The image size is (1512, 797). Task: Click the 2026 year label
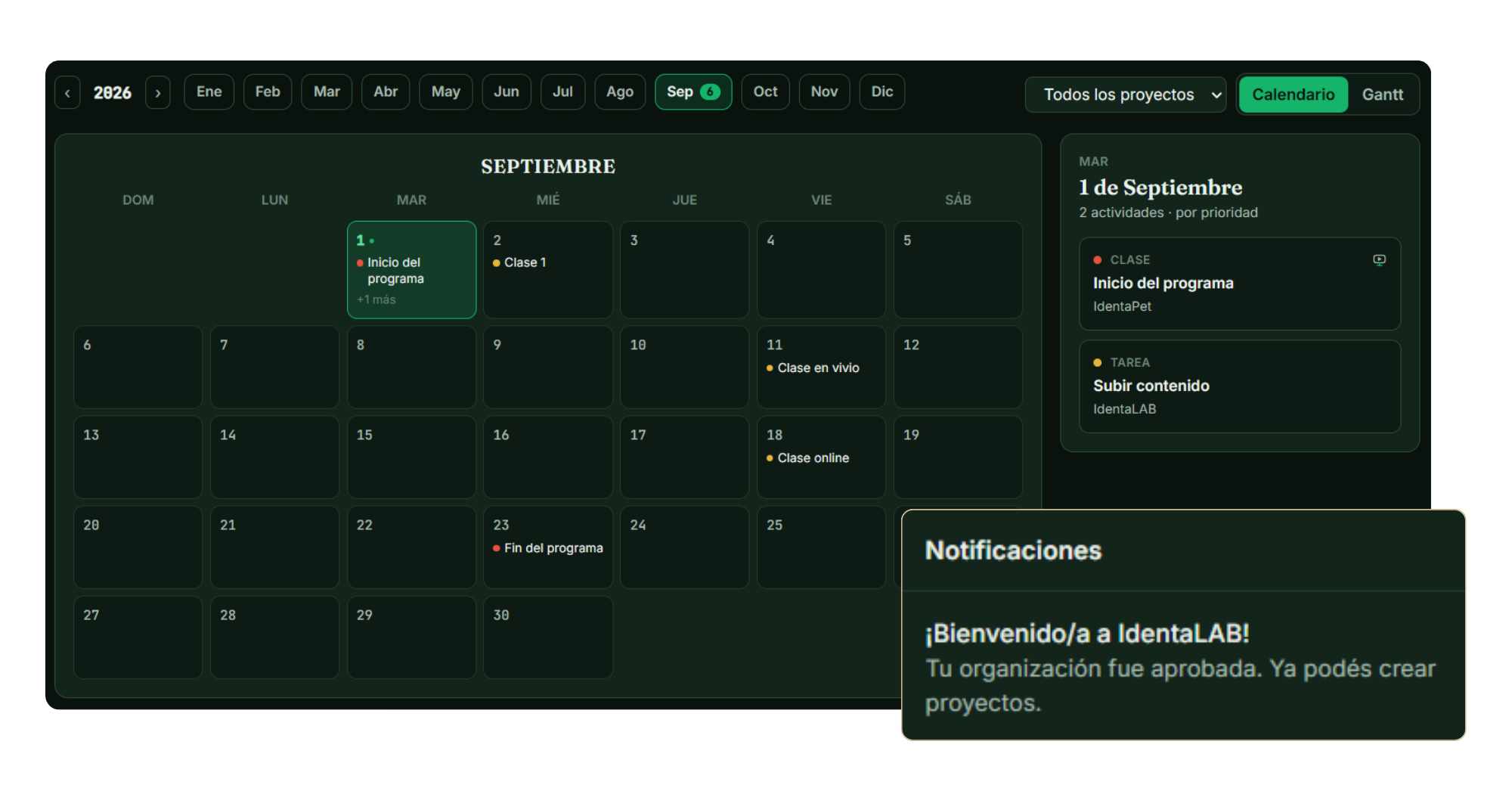(112, 93)
